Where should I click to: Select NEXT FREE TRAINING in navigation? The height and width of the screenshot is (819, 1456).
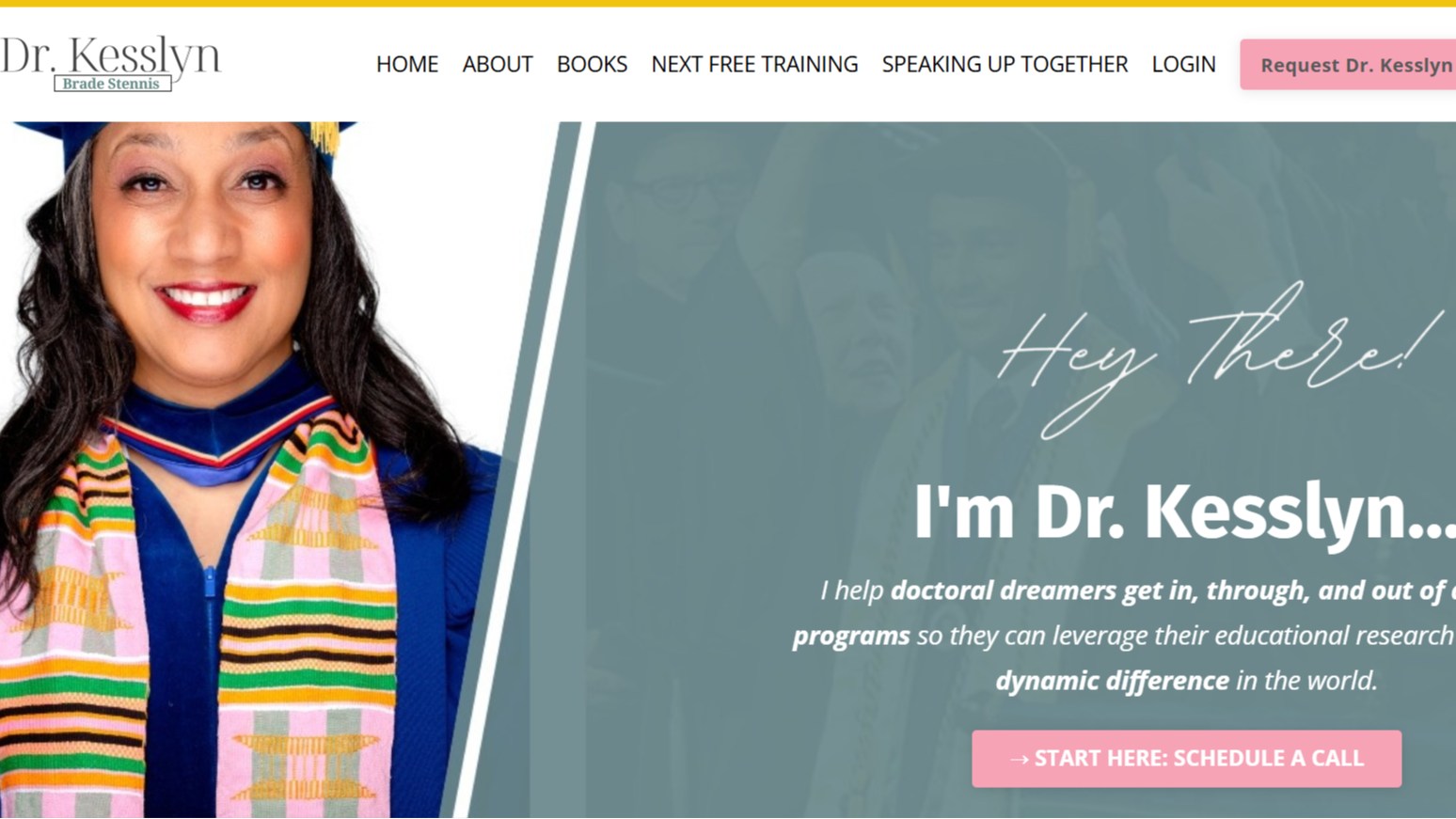[x=754, y=64]
